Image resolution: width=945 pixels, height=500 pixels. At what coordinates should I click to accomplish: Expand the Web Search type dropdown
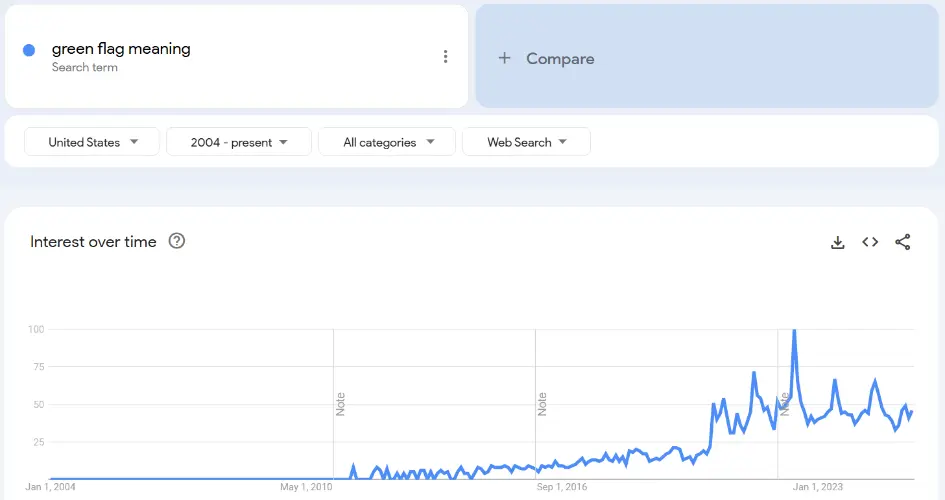coord(526,142)
